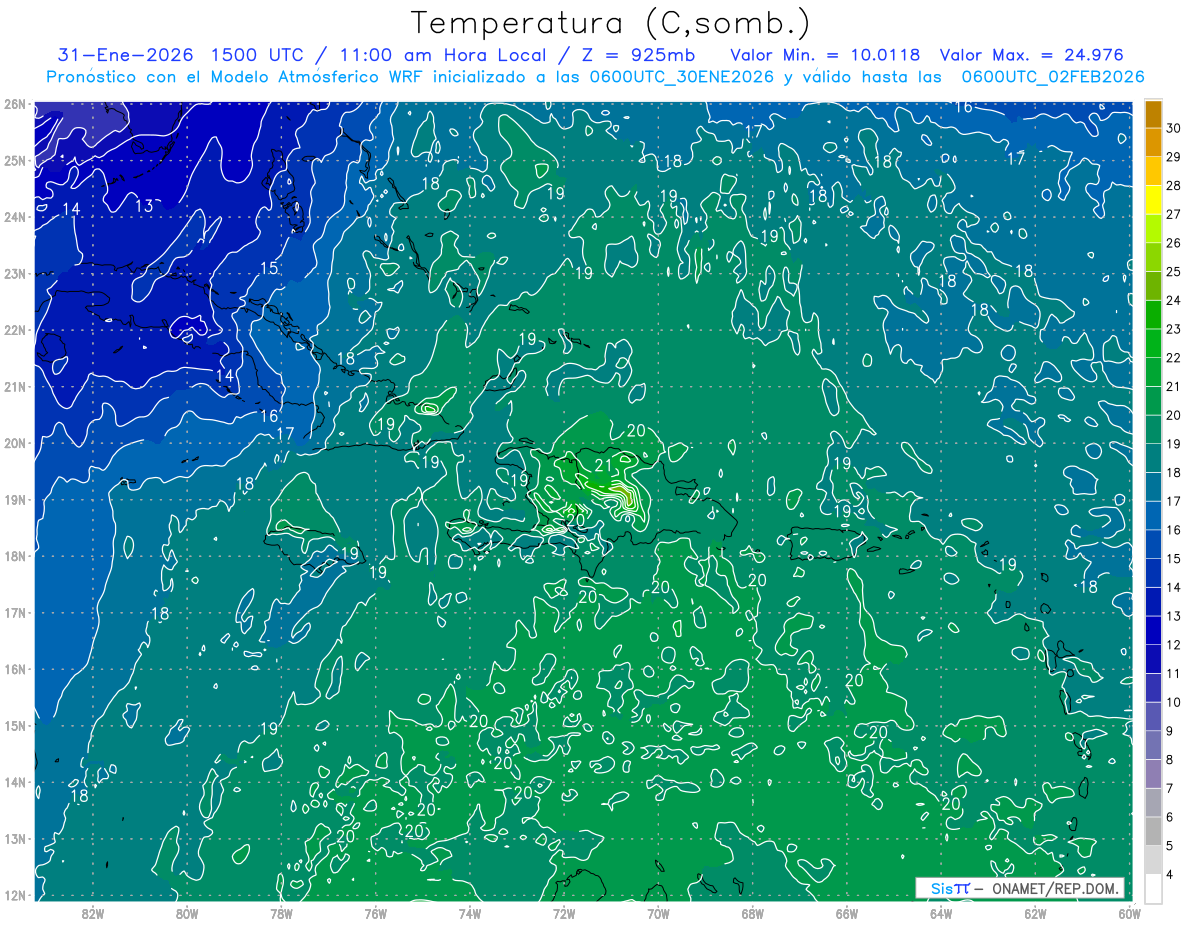Click the '74W' longitude axis label
Screen dimensions: 1200x927
(469, 913)
